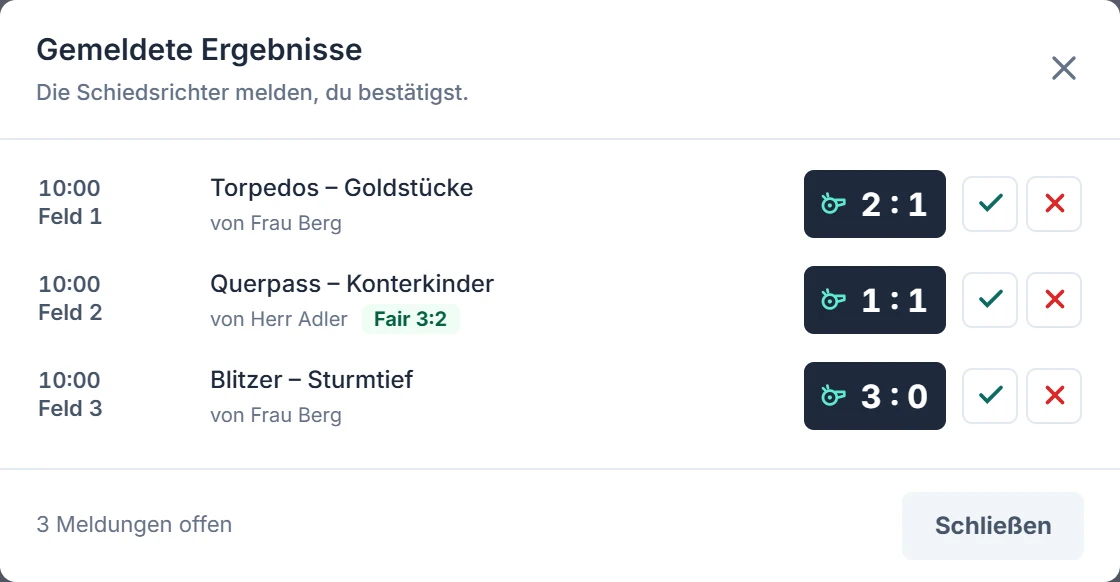Select the Torpedos – Goldstücke match title
The height and width of the screenshot is (582, 1120).
(341, 188)
